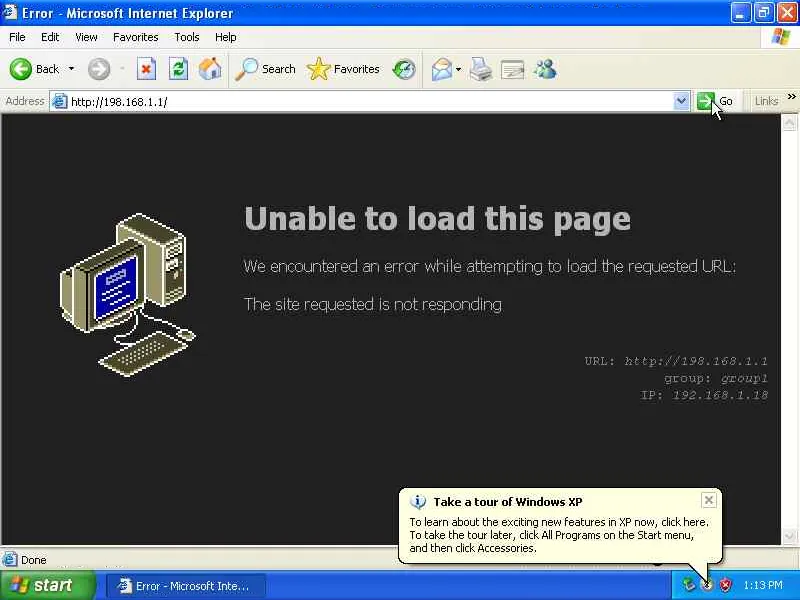Click the network tray icon
800x600 pixels.
pos(689,585)
